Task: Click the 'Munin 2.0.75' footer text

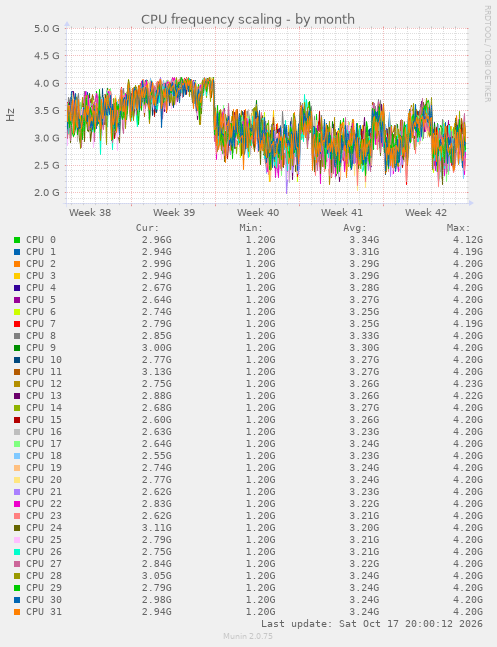Action: click(248, 636)
